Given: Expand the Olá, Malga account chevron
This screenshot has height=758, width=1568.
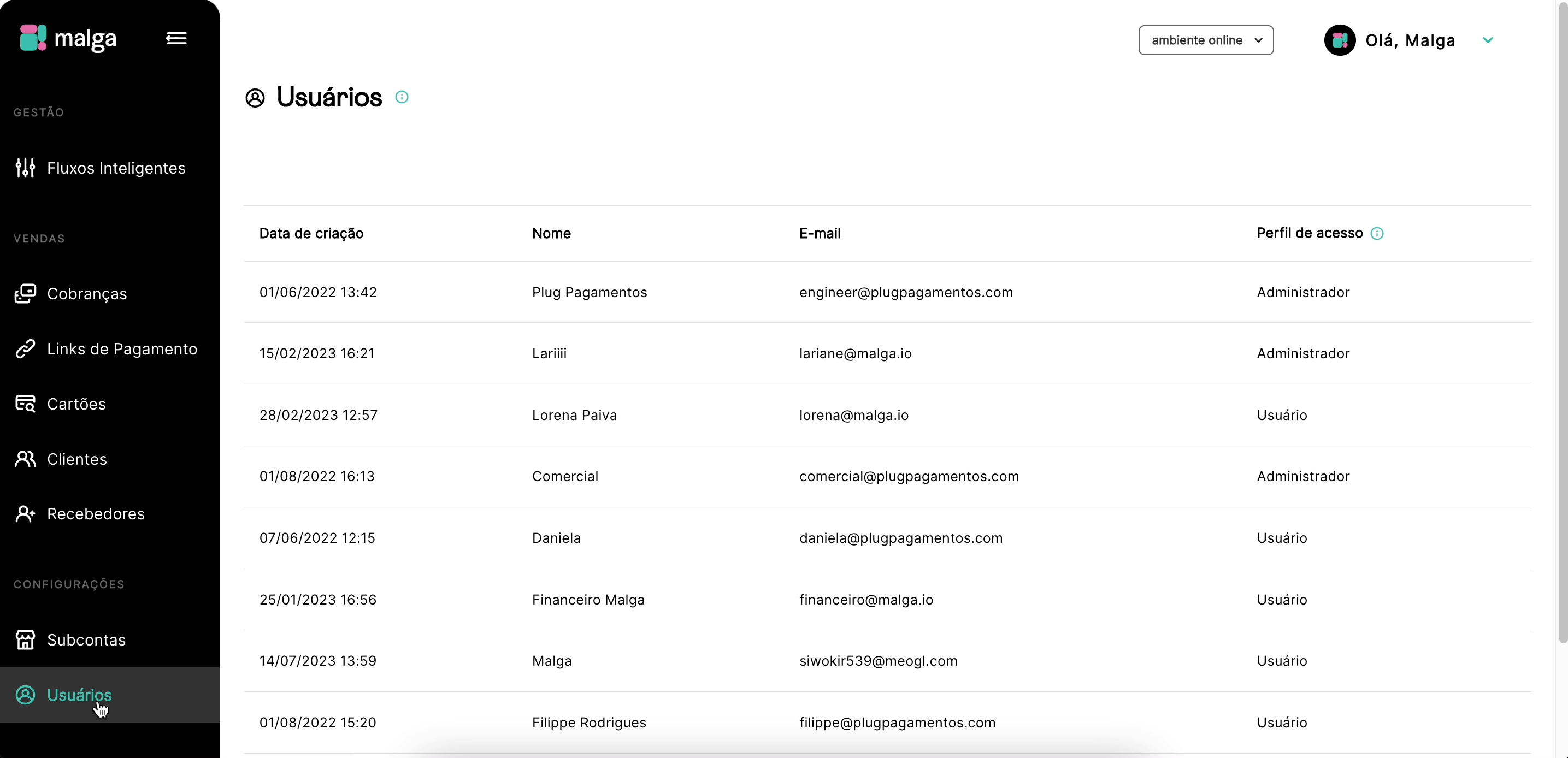Looking at the screenshot, I should [x=1488, y=40].
